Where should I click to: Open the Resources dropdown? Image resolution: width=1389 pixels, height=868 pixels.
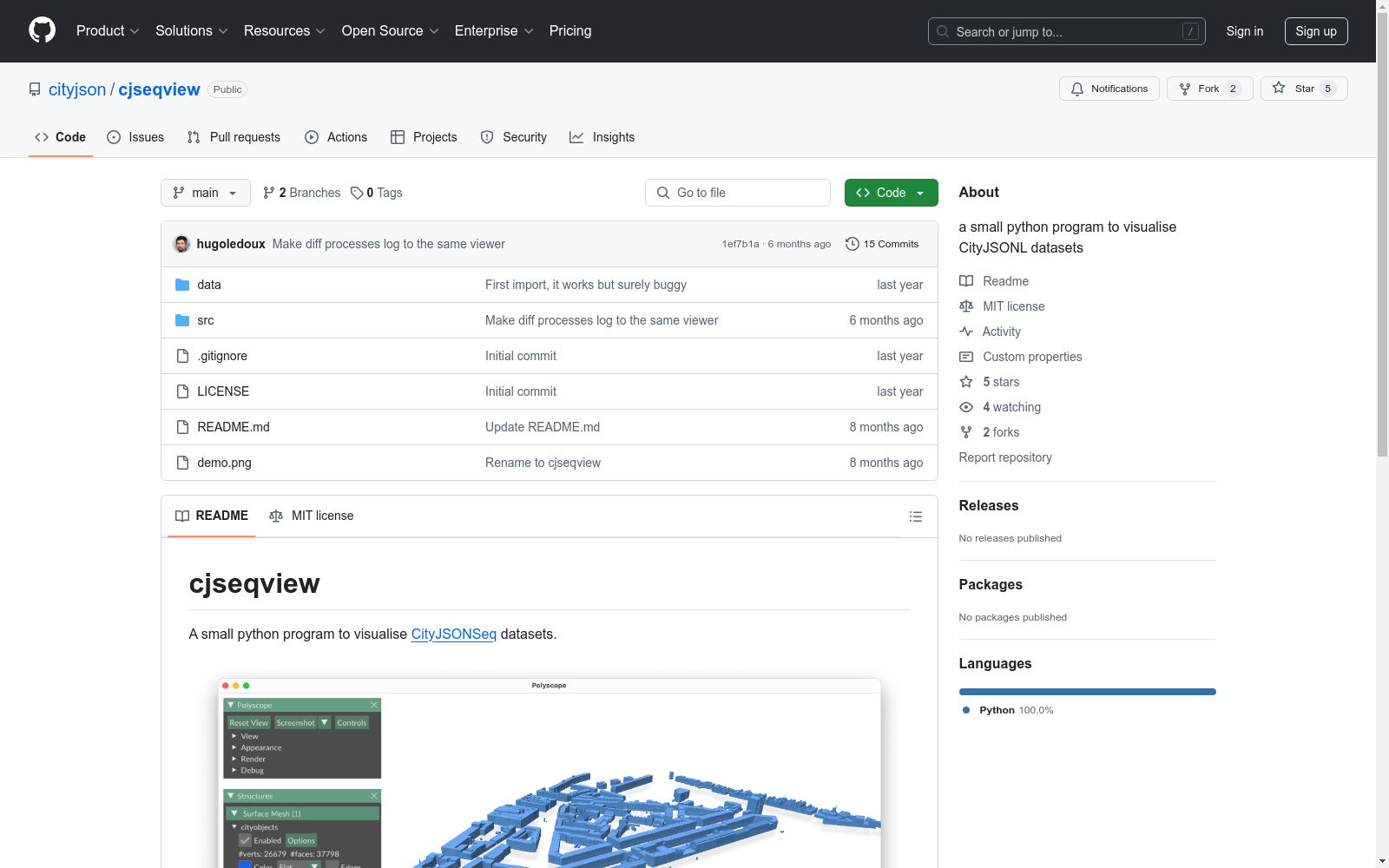tap(285, 31)
